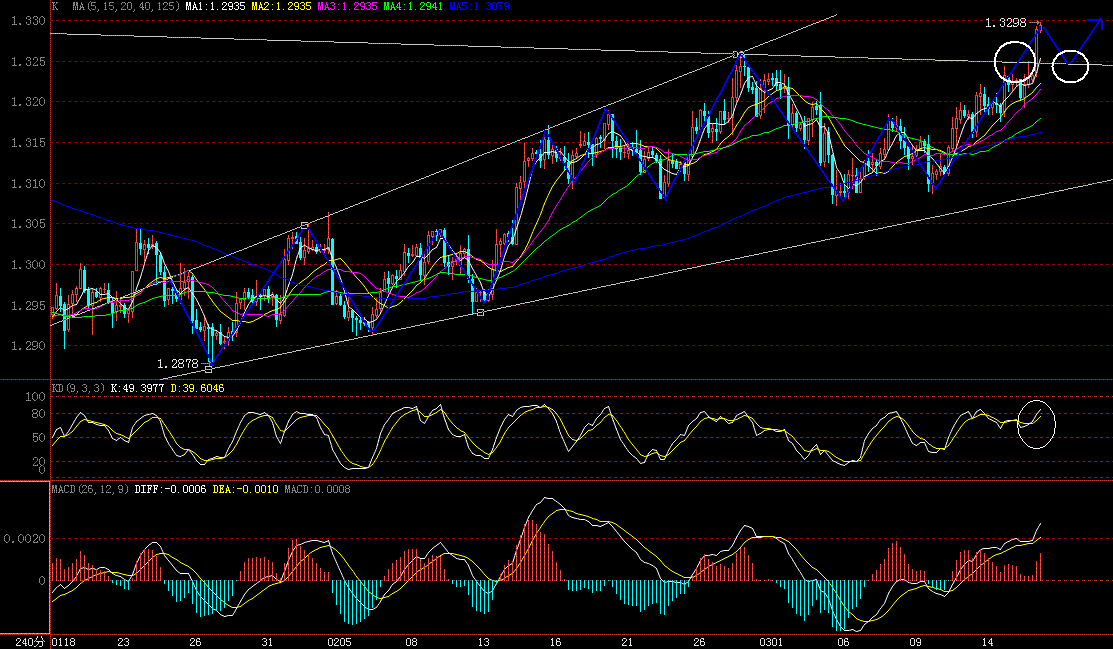Click the 1.305 price axis label
This screenshot has width=1113, height=649.
click(x=28, y=224)
